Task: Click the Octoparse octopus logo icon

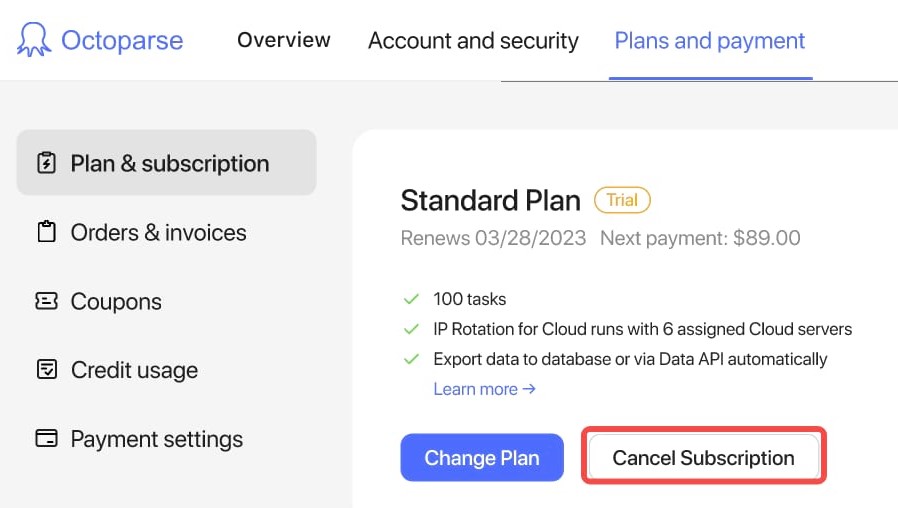Action: (x=34, y=40)
